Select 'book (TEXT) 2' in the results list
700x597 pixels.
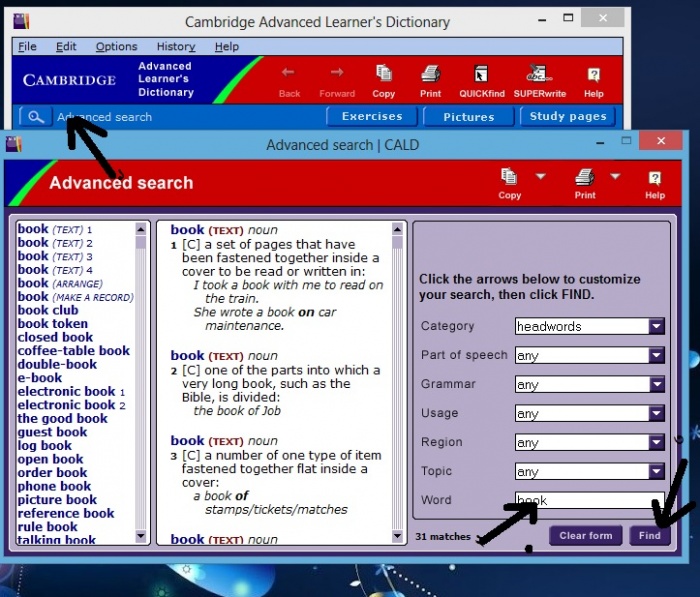tap(55, 242)
